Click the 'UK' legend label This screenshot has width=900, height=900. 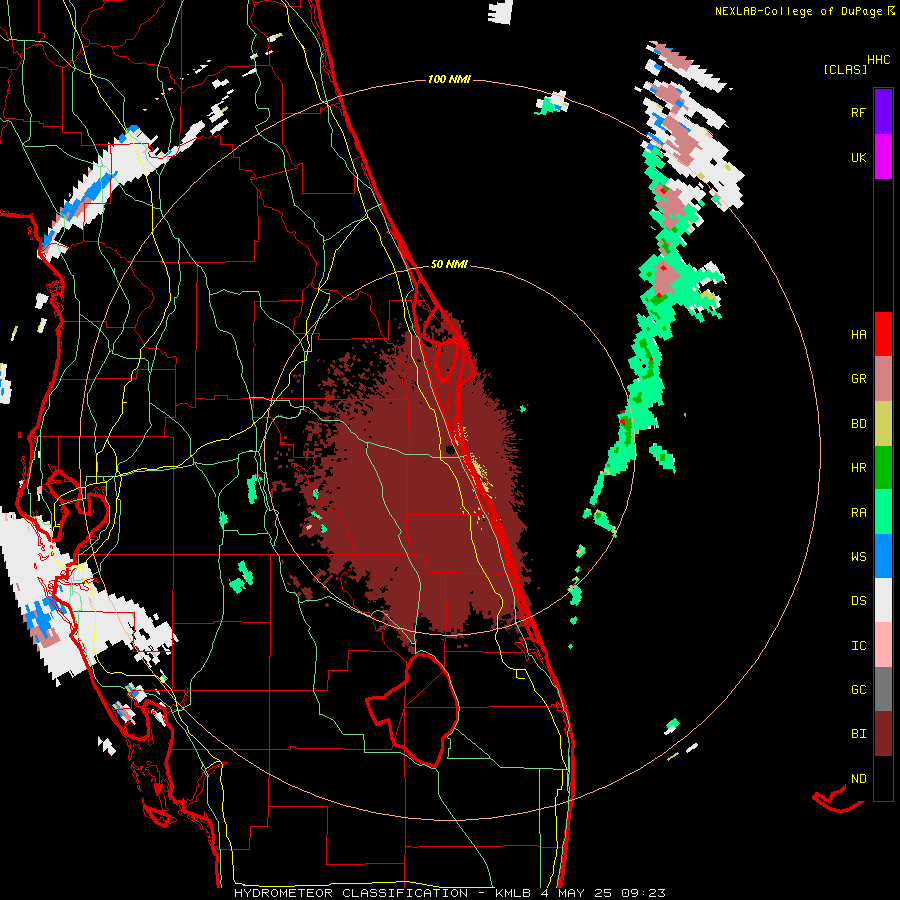point(858,157)
